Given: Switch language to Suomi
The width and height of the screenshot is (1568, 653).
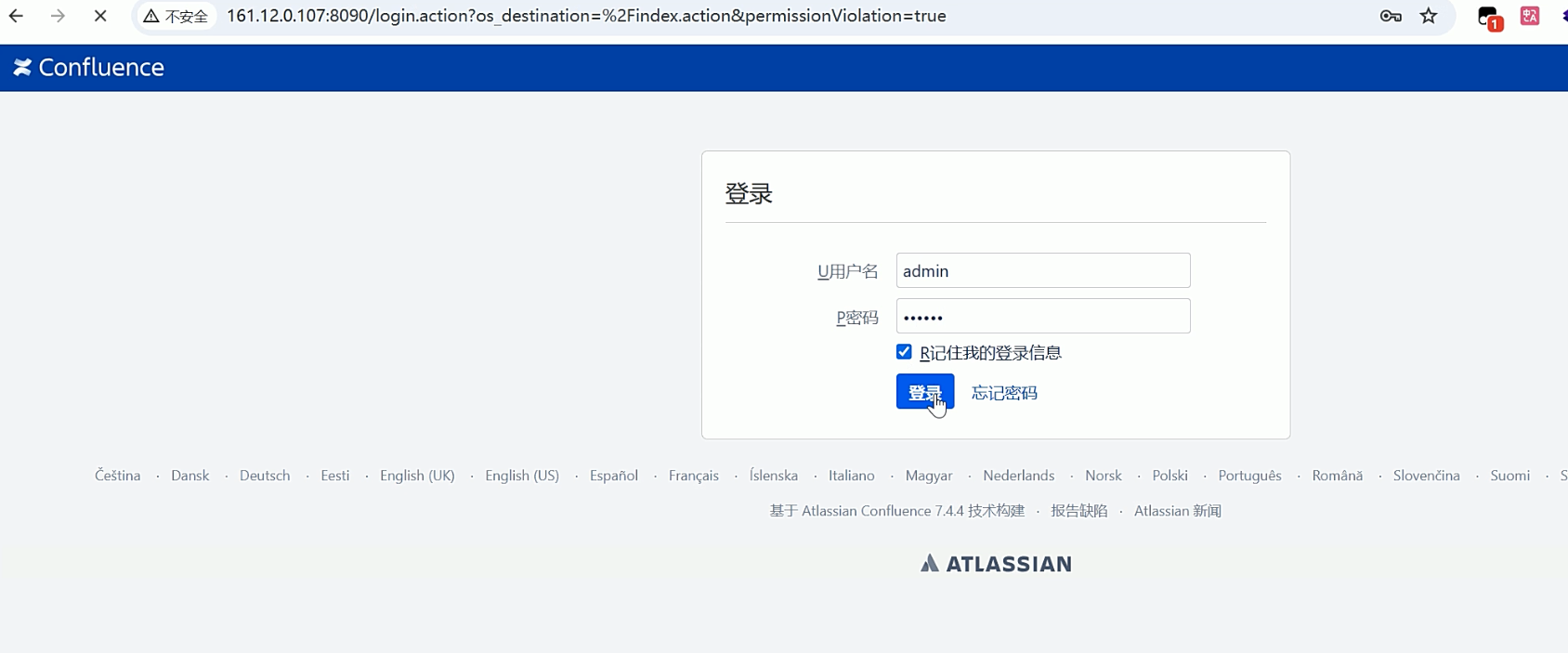Looking at the screenshot, I should tap(1510, 475).
